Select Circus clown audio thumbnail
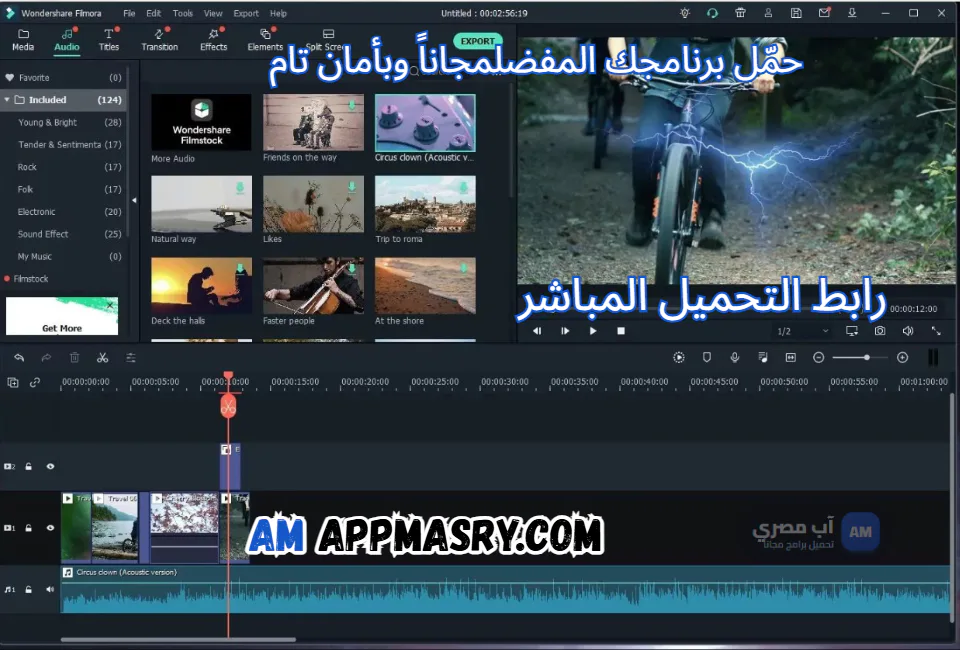Viewport: 960px width, 650px height. 425,122
